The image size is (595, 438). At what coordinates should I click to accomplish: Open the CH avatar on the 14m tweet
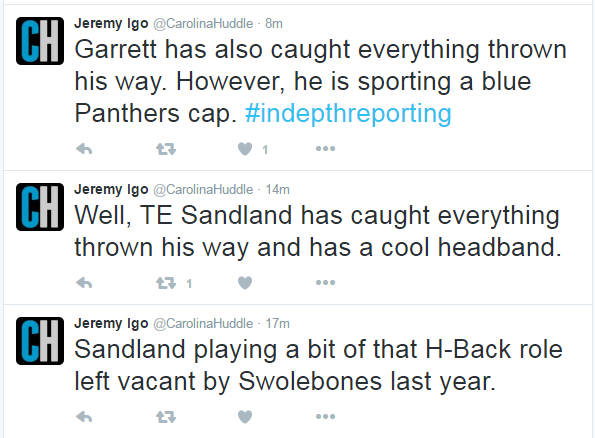(x=40, y=207)
